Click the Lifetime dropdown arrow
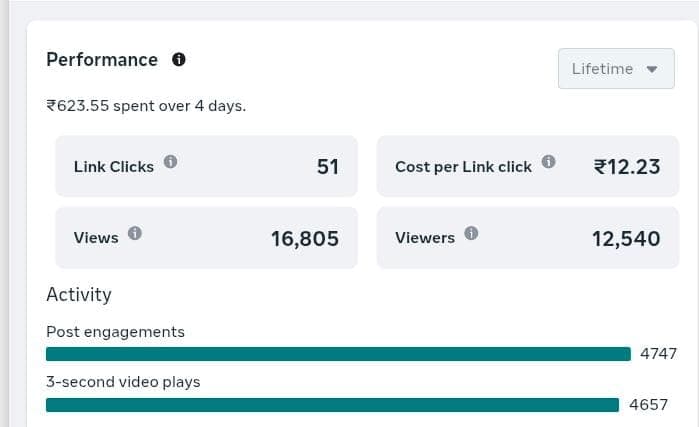This screenshot has height=427, width=699. (652, 69)
